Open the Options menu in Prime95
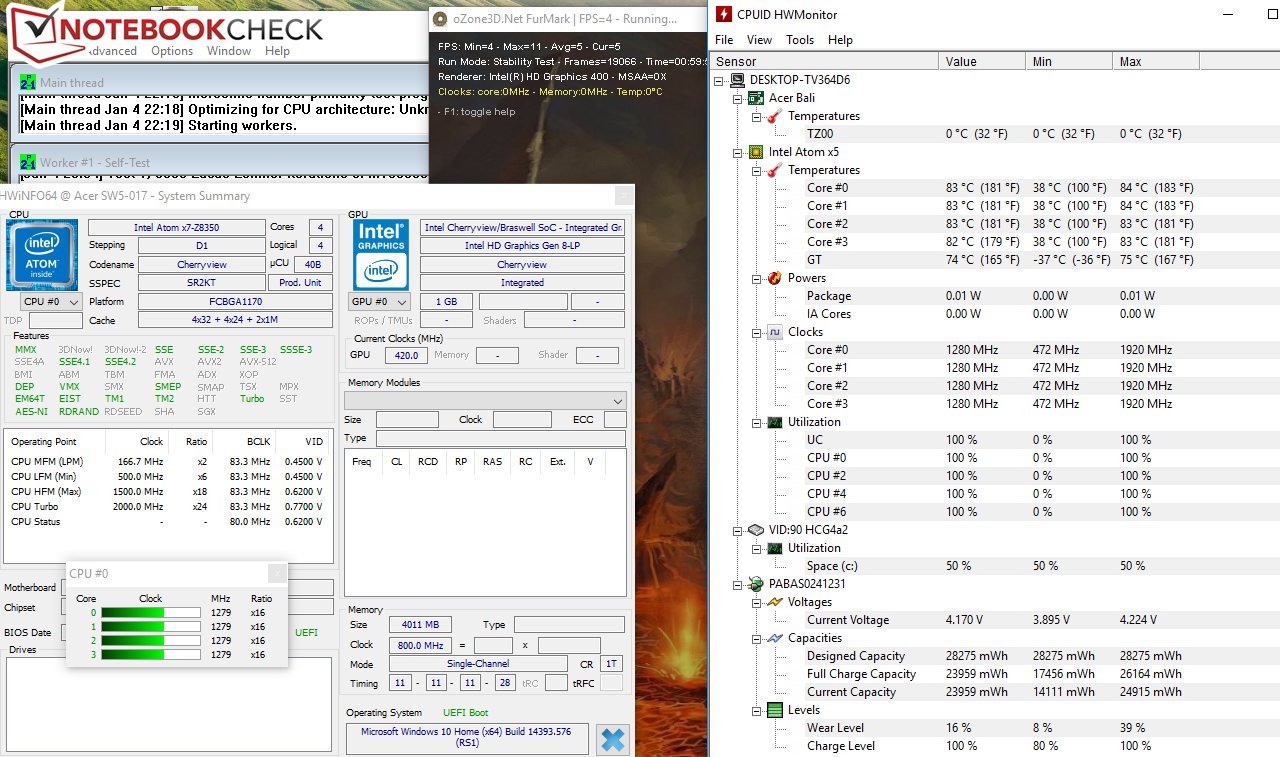 (172, 51)
